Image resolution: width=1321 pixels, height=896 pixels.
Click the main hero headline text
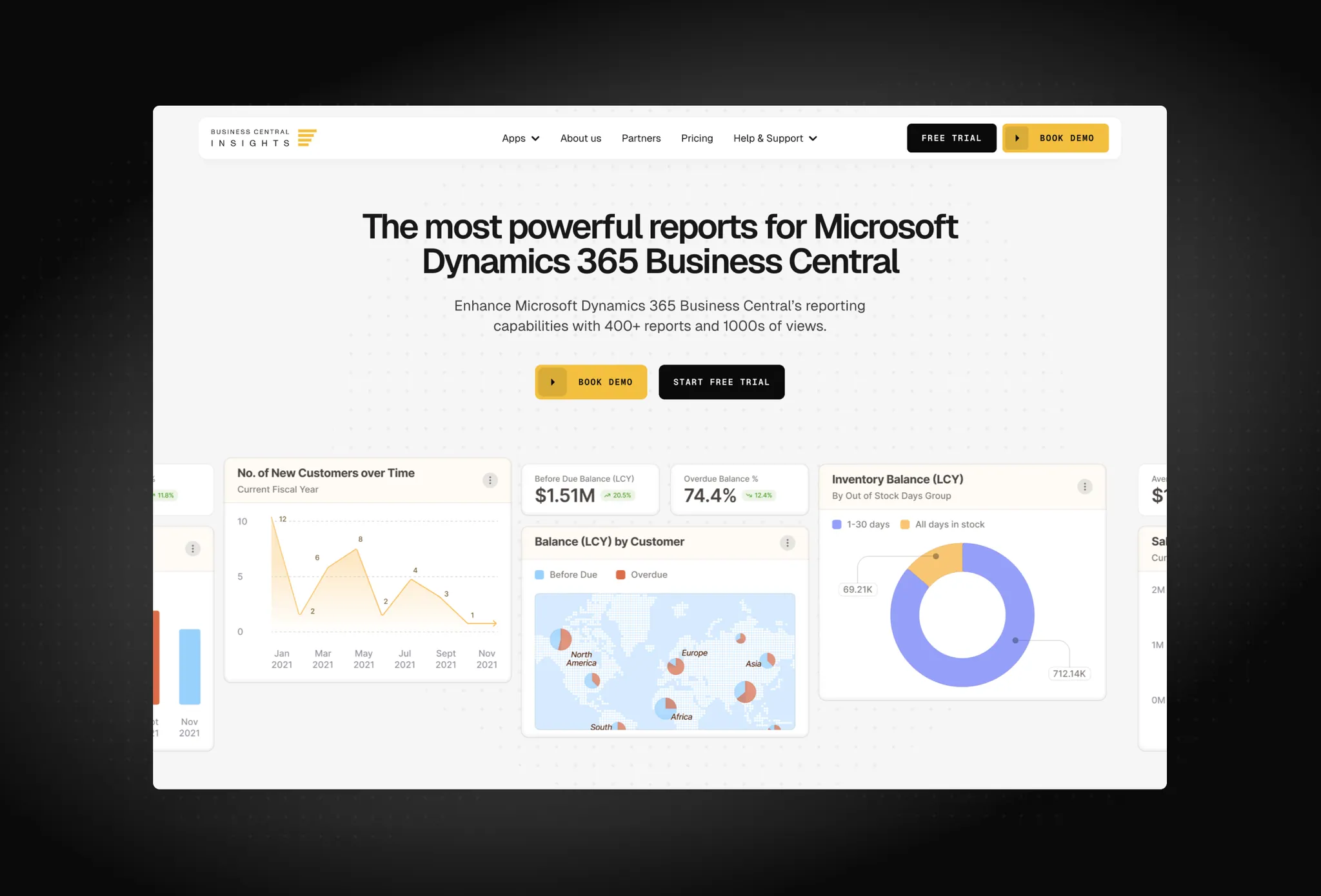(x=660, y=244)
